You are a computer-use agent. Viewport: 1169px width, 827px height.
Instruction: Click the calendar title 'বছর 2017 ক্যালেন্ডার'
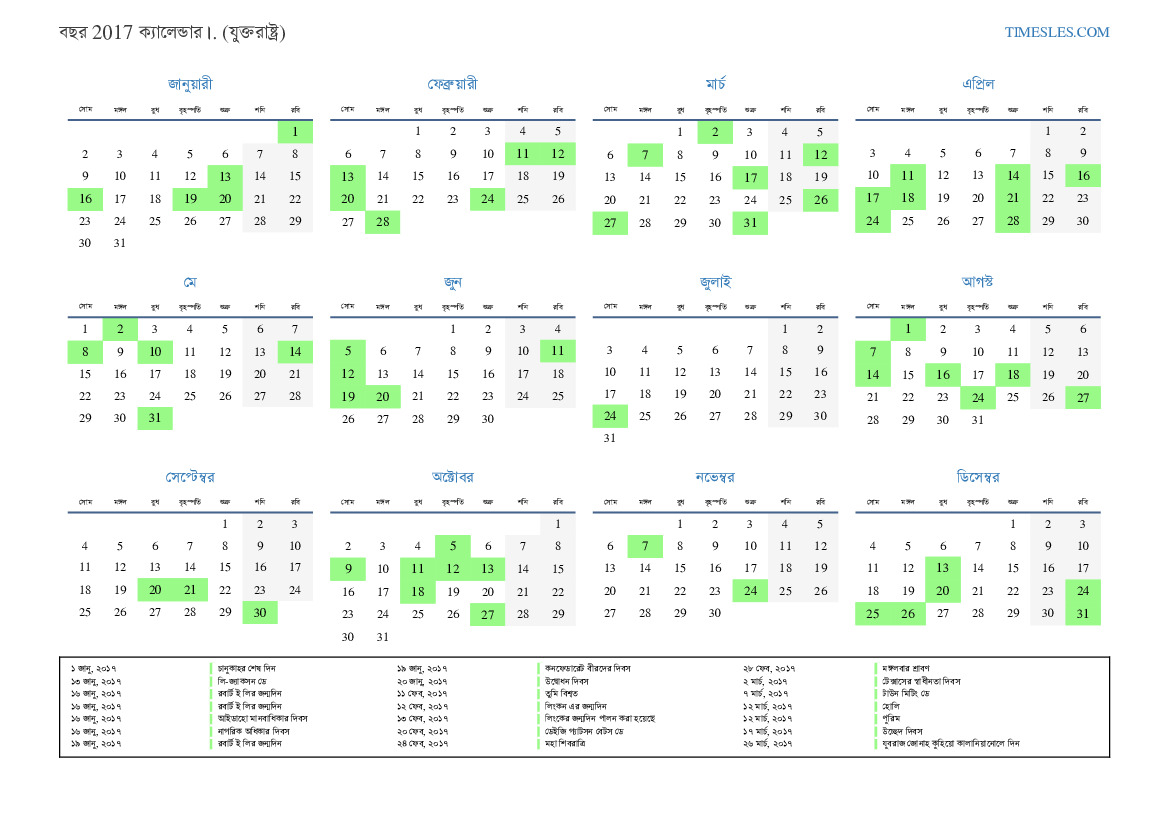[x=172, y=32]
